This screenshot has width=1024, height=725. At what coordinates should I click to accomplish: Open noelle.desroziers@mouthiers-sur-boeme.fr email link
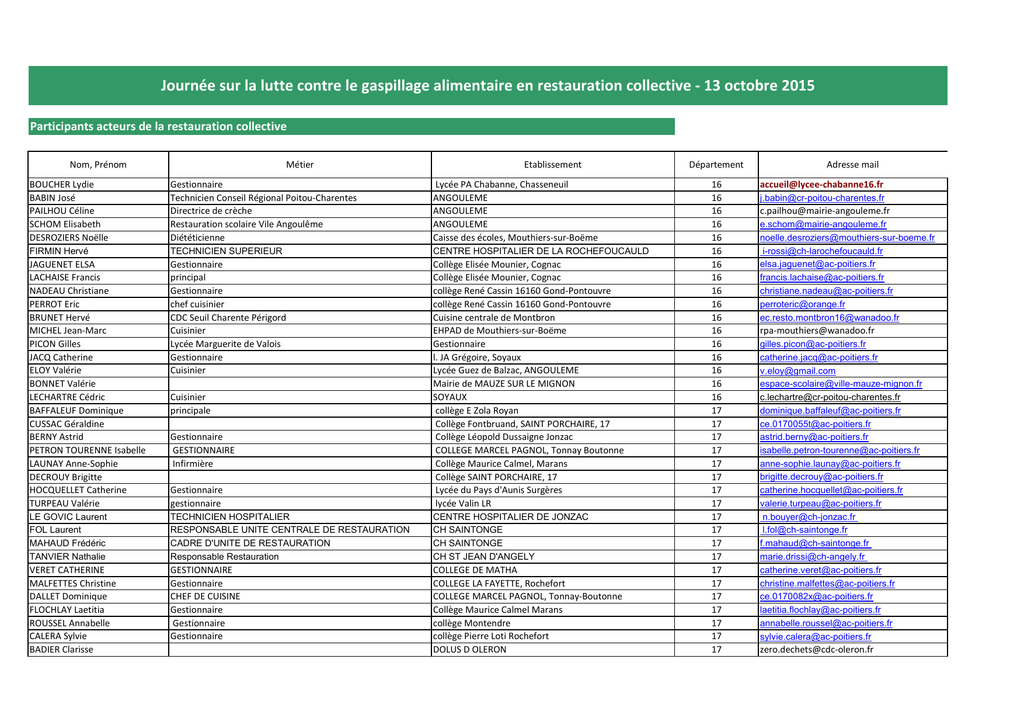pyautogui.click(x=847, y=238)
